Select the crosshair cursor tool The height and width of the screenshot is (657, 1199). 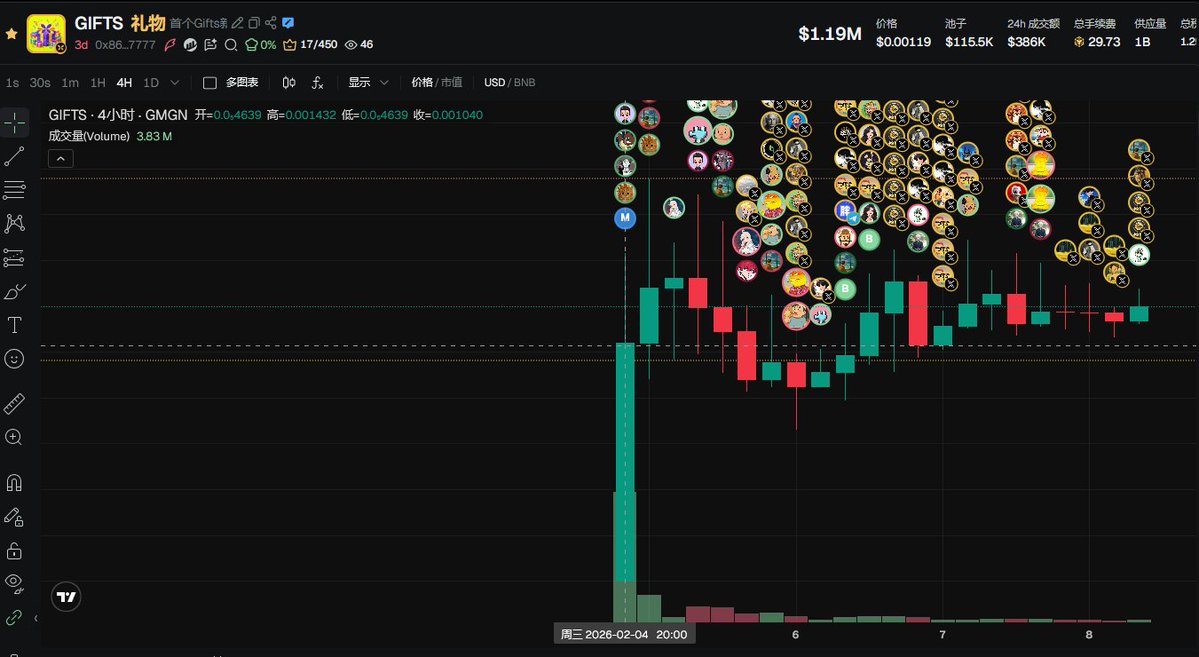(x=15, y=122)
